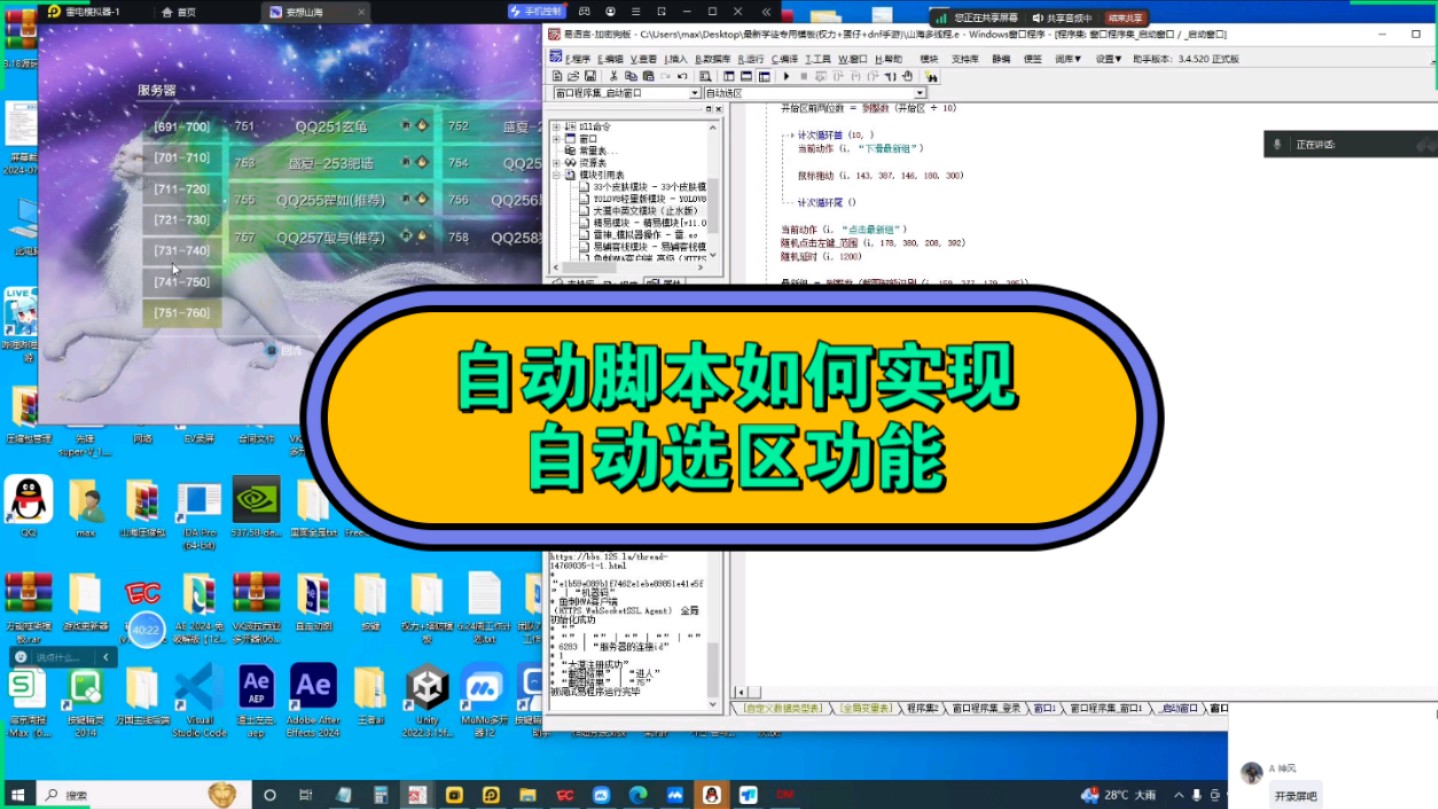Image resolution: width=1438 pixels, height=809 pixels.
Task: Switch to the 窗口程序集_登录 tab
Action: pos(986,708)
